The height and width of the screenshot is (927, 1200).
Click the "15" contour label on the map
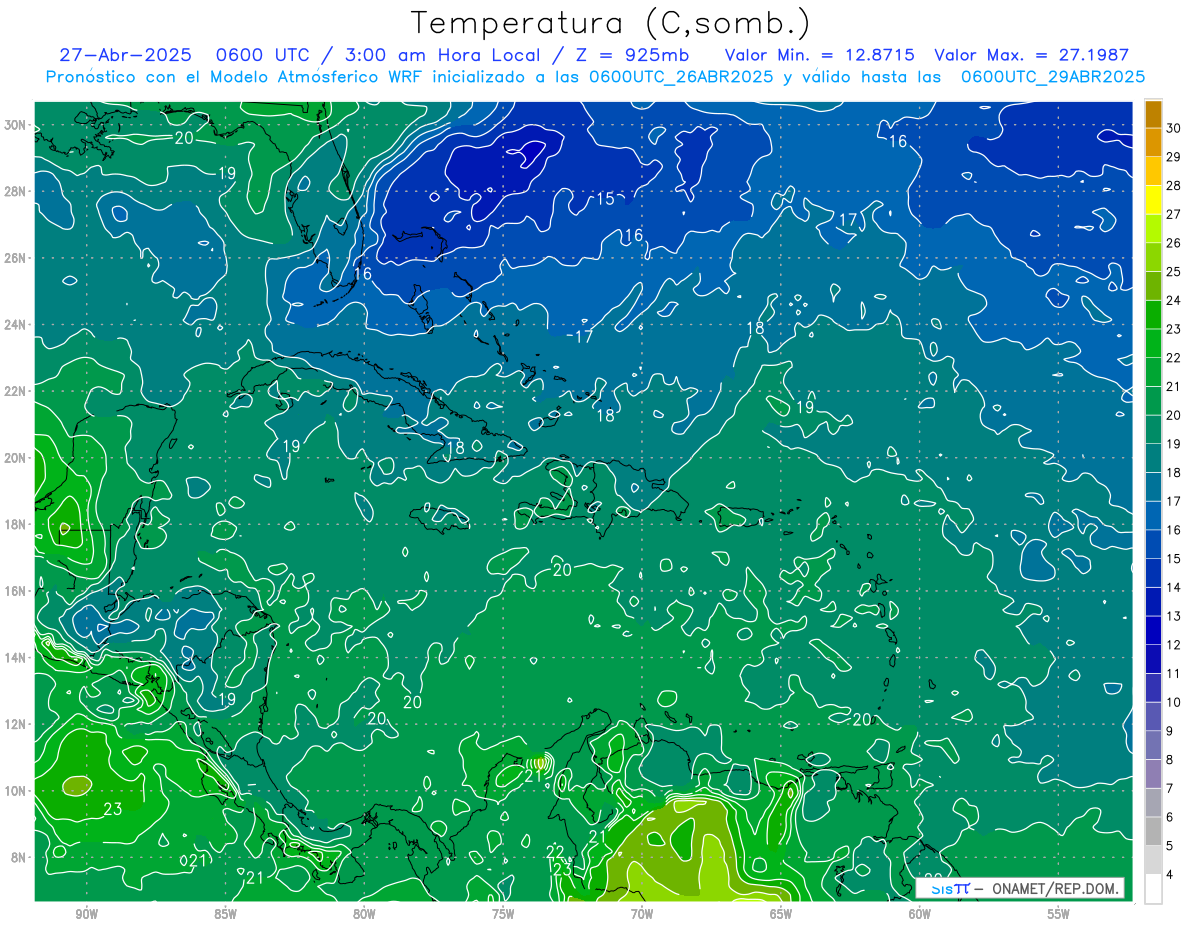click(x=605, y=198)
